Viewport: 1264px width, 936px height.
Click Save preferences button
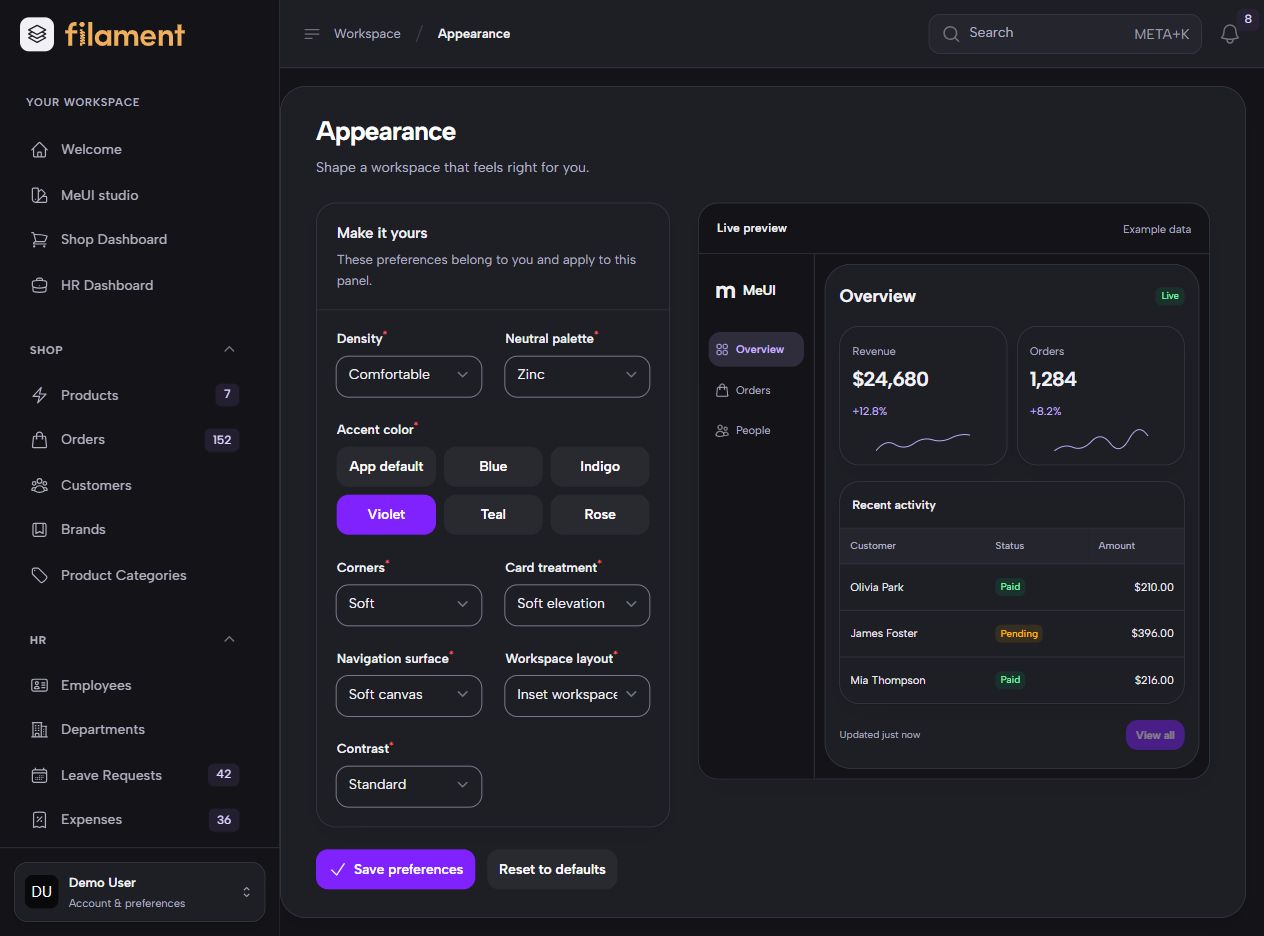tap(395, 869)
